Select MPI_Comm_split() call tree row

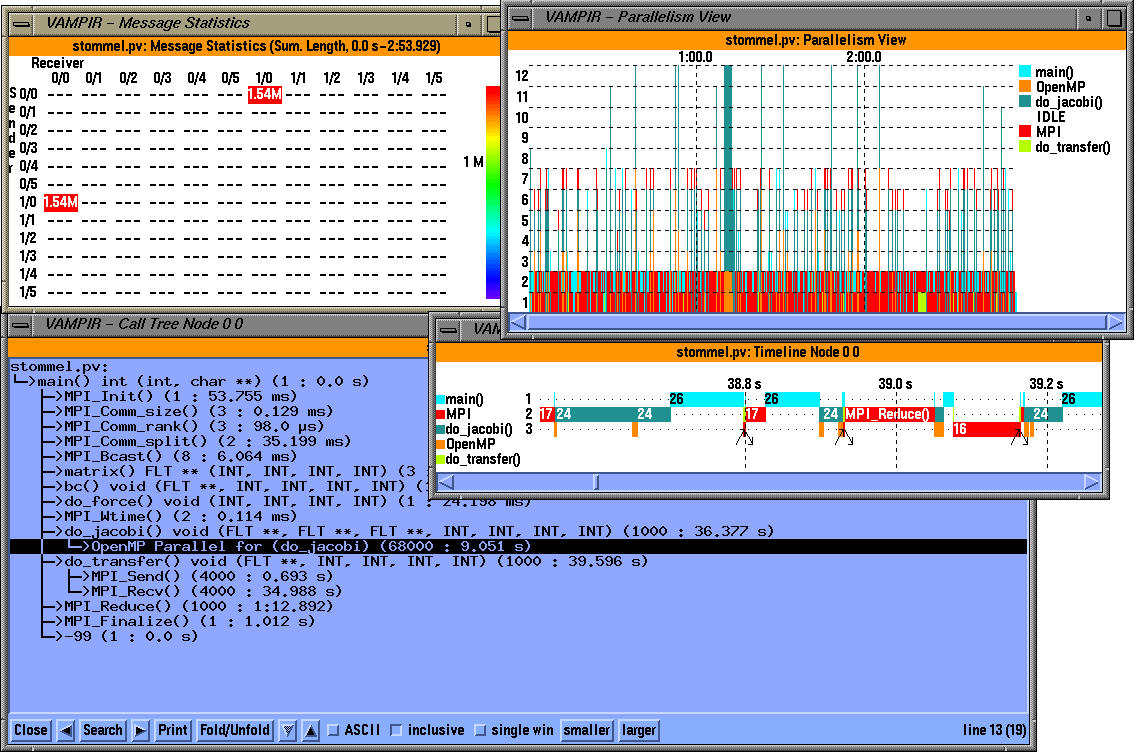(x=208, y=441)
